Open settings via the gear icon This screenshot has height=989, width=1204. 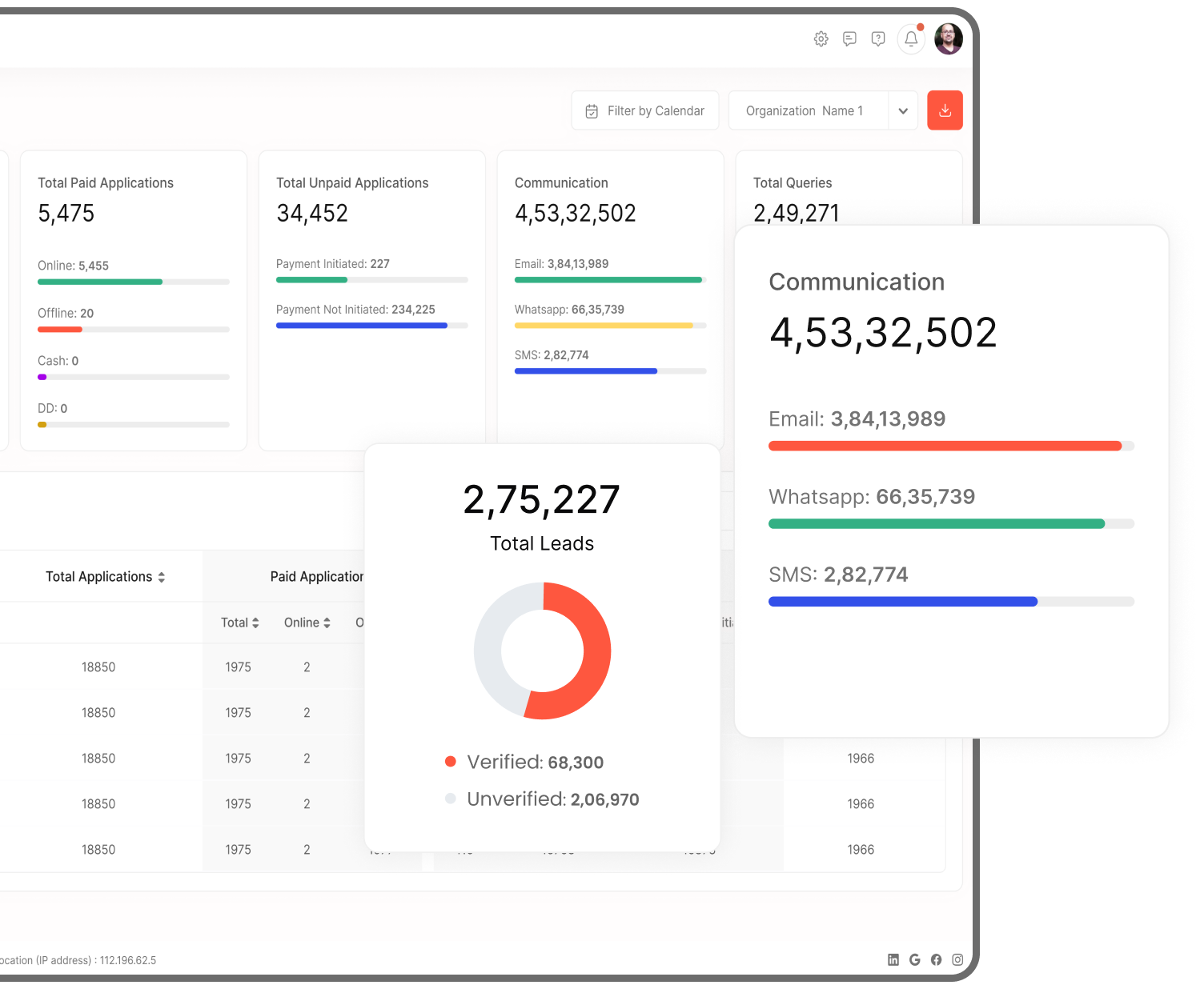(821, 39)
